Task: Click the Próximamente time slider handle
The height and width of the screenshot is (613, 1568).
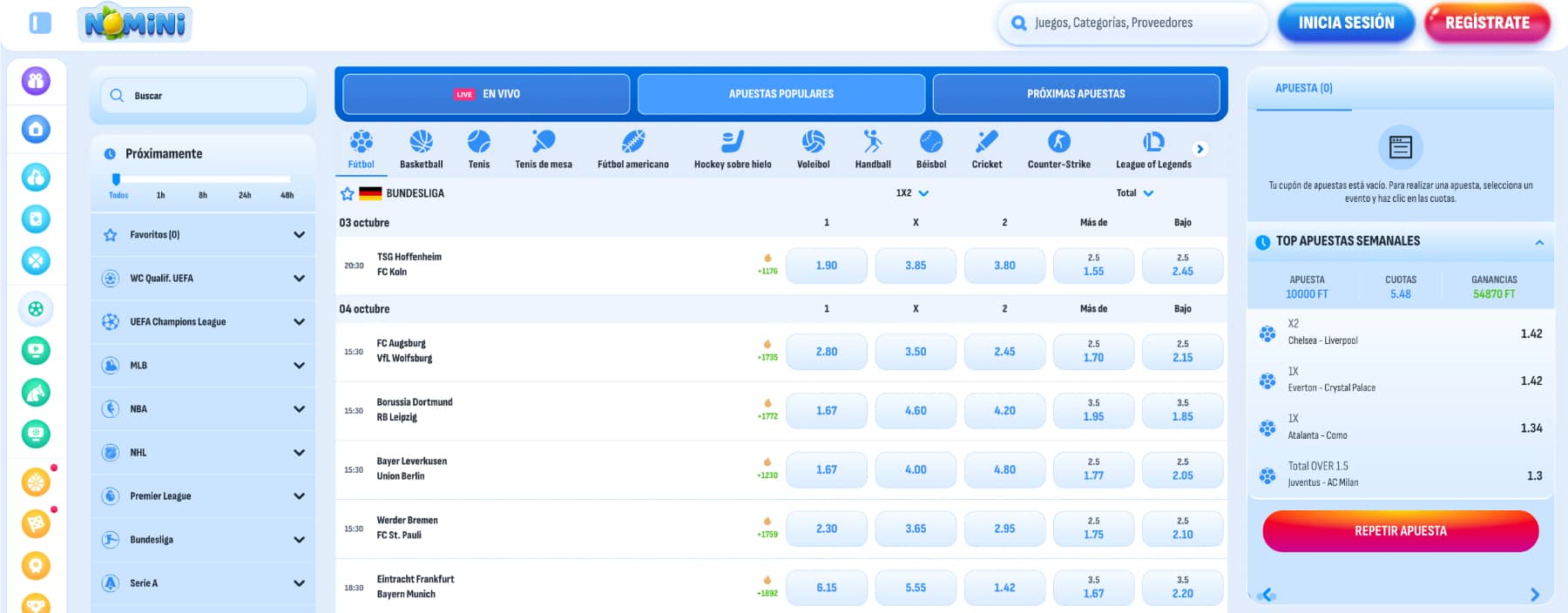Action: point(116,179)
